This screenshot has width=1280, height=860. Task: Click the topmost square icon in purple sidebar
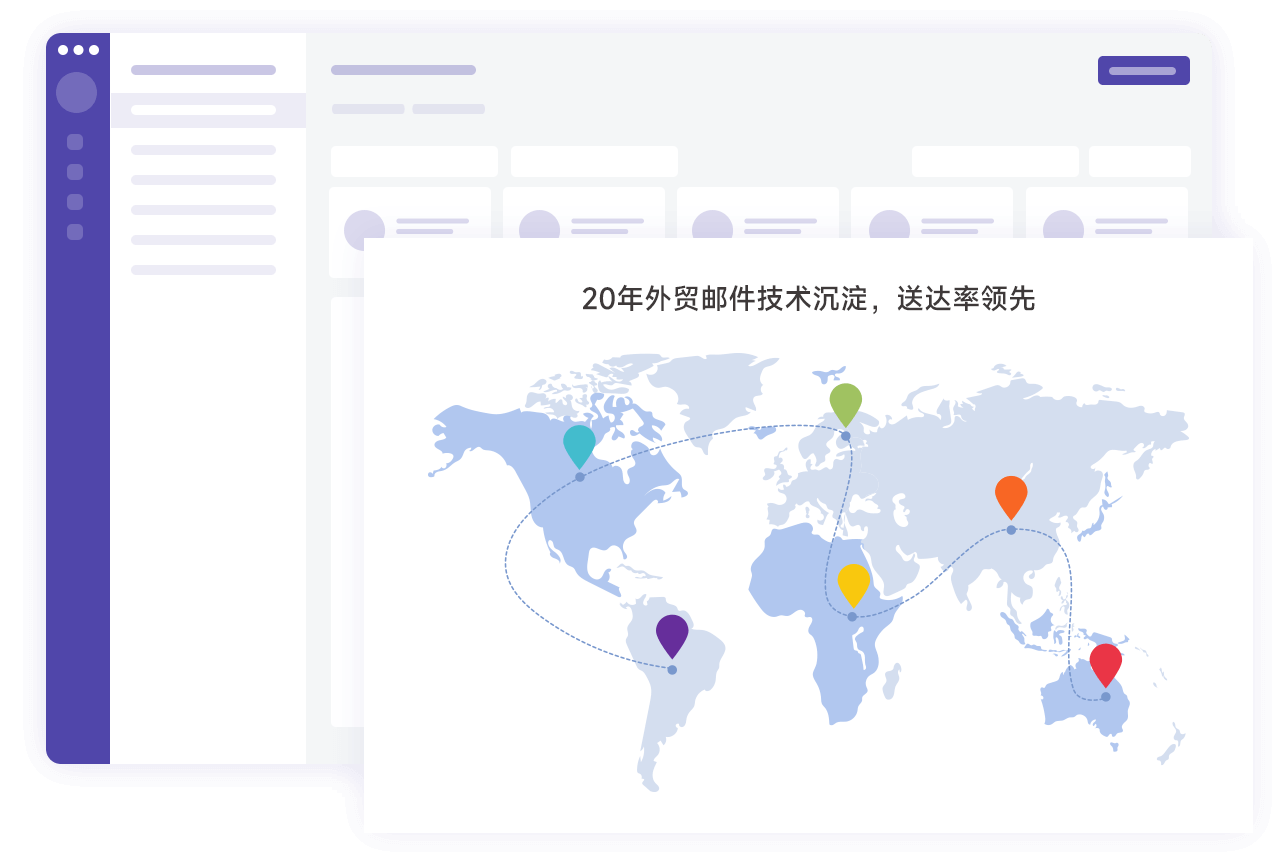(75, 142)
